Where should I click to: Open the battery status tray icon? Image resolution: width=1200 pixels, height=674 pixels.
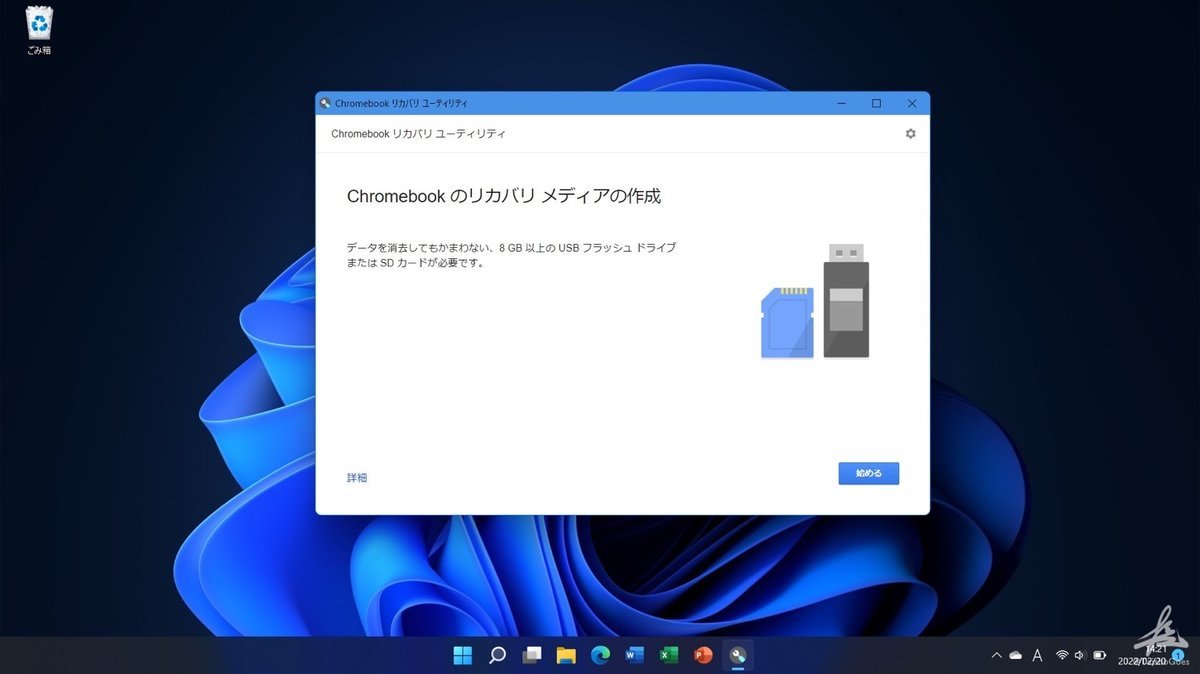pyautogui.click(x=1100, y=656)
